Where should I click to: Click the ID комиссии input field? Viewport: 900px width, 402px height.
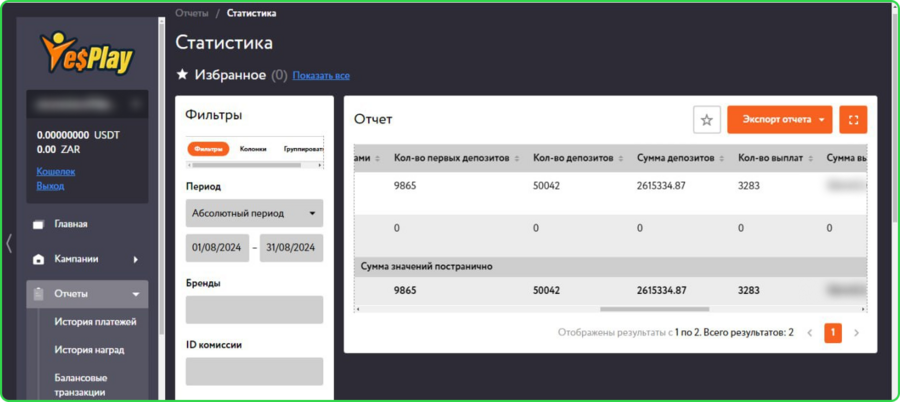(x=254, y=372)
